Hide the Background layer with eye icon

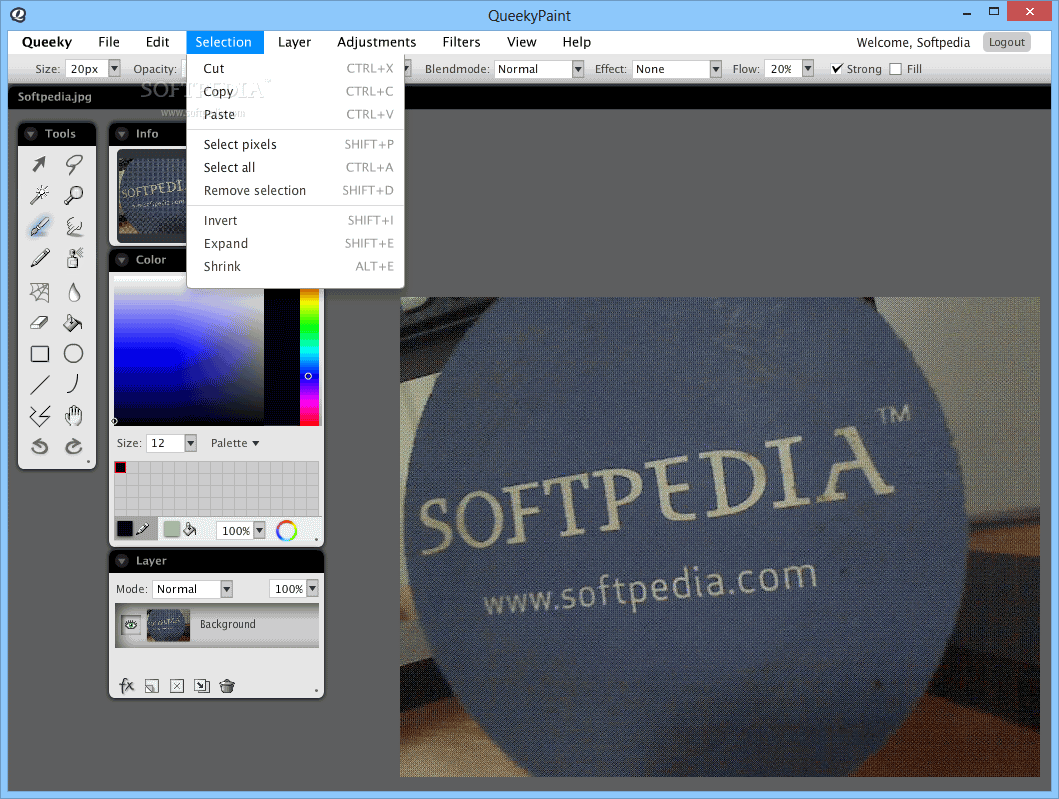pyautogui.click(x=131, y=625)
